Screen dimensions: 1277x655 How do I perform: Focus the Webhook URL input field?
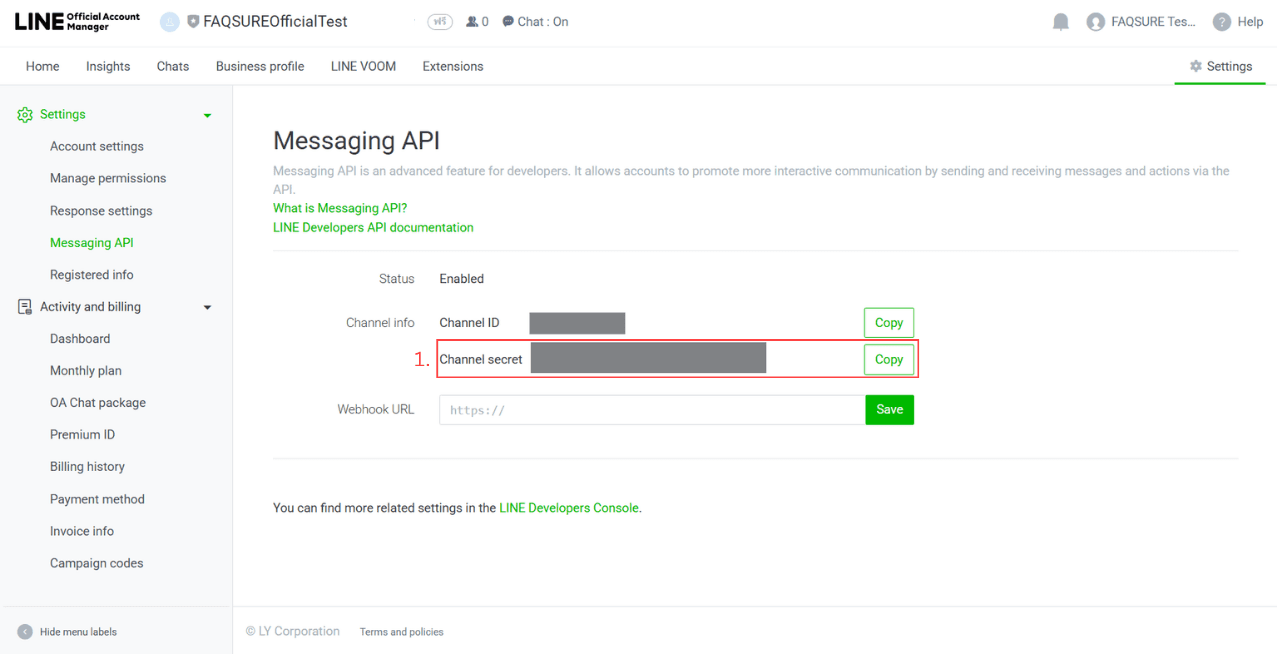[x=652, y=410]
